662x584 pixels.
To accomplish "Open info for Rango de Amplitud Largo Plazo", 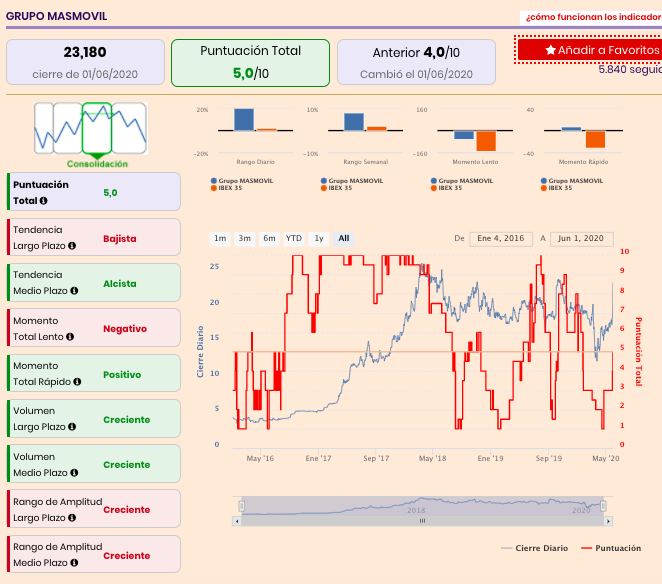I will click(x=72, y=518).
